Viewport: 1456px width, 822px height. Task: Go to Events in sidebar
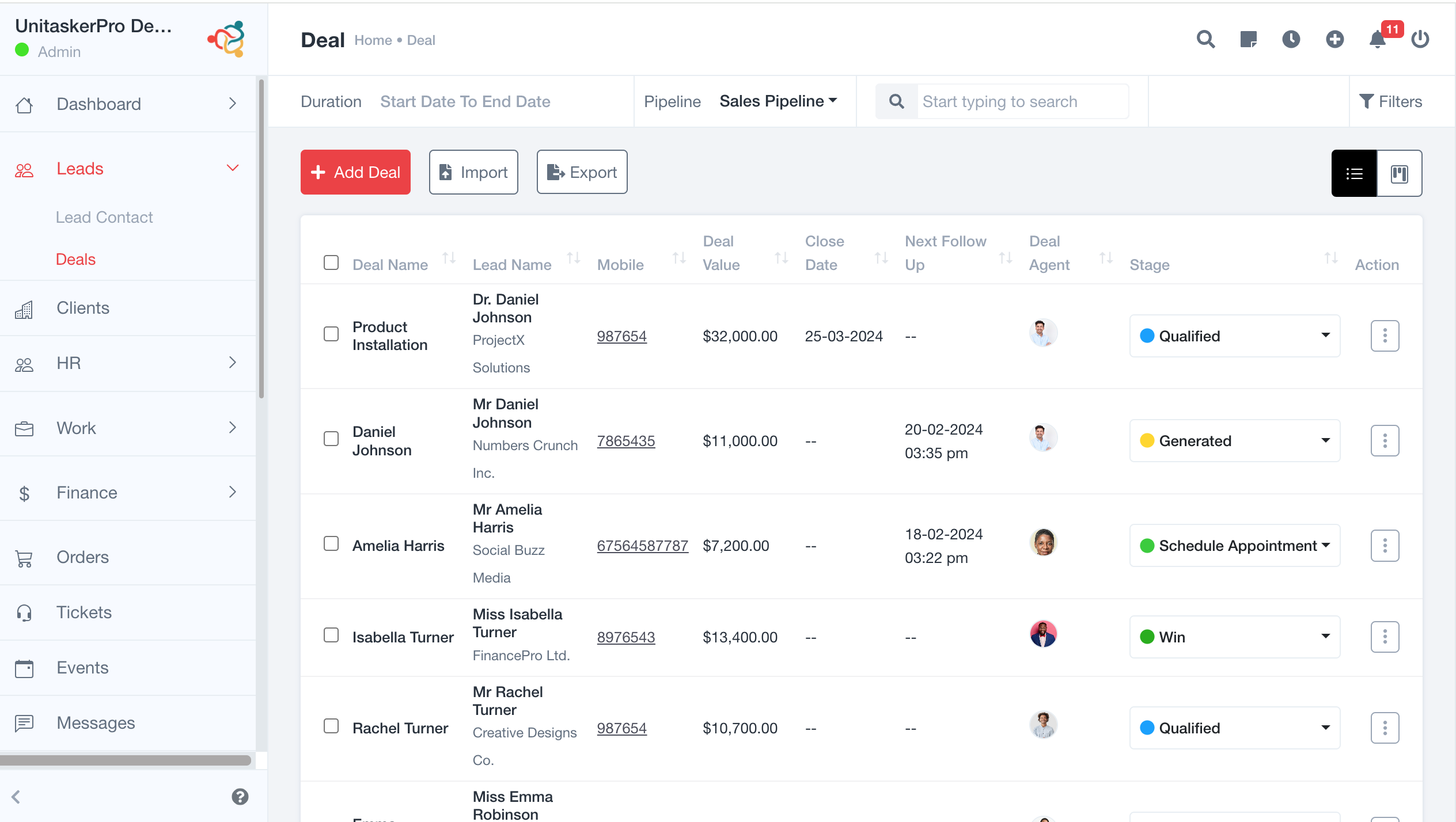(x=128, y=668)
